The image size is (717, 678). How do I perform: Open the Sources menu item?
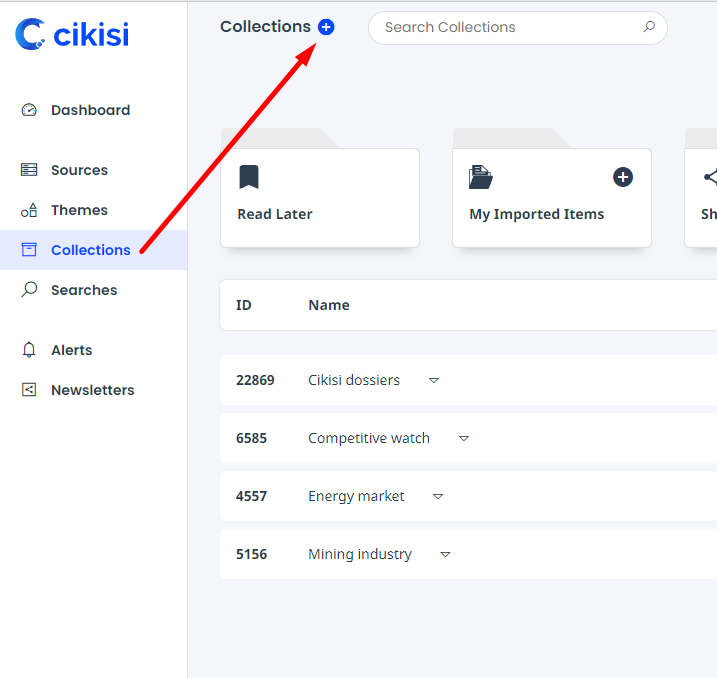click(79, 170)
